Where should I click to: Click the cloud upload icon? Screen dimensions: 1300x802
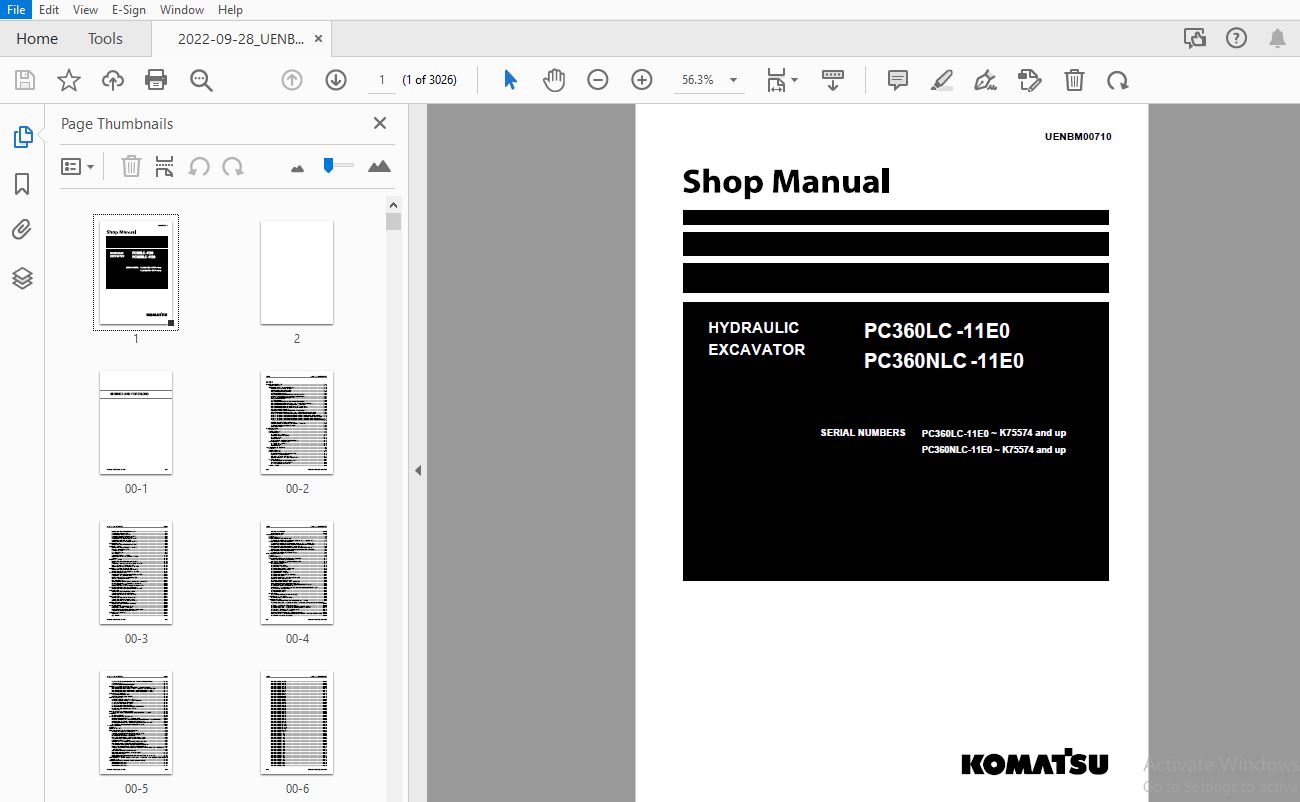tap(113, 80)
